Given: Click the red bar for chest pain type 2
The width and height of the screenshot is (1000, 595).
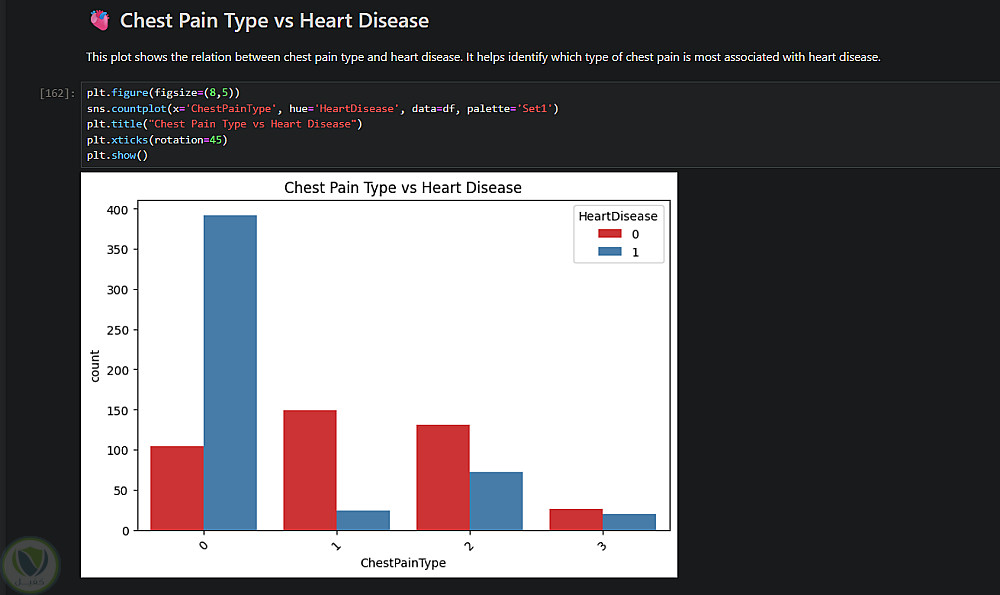Looking at the screenshot, I should (443, 477).
